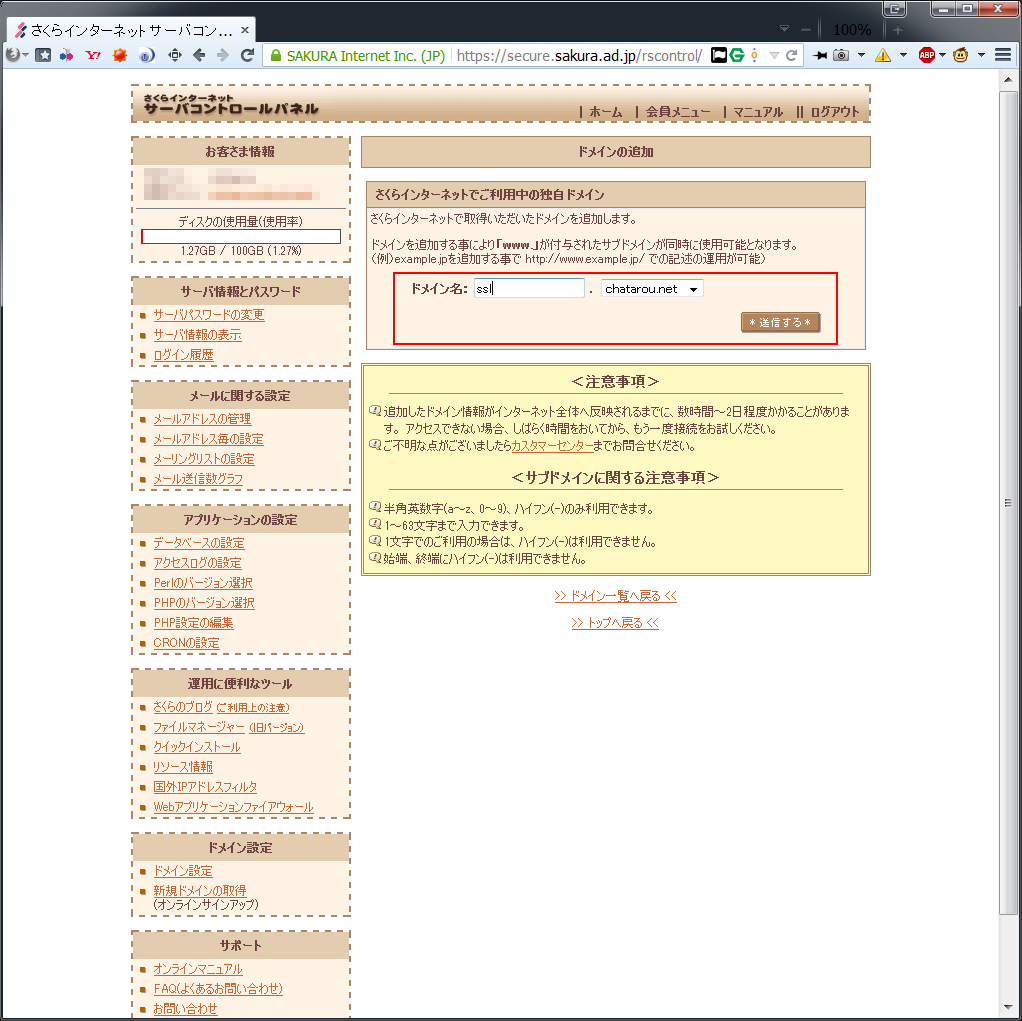Open メール送信数グラフ link

198,479
